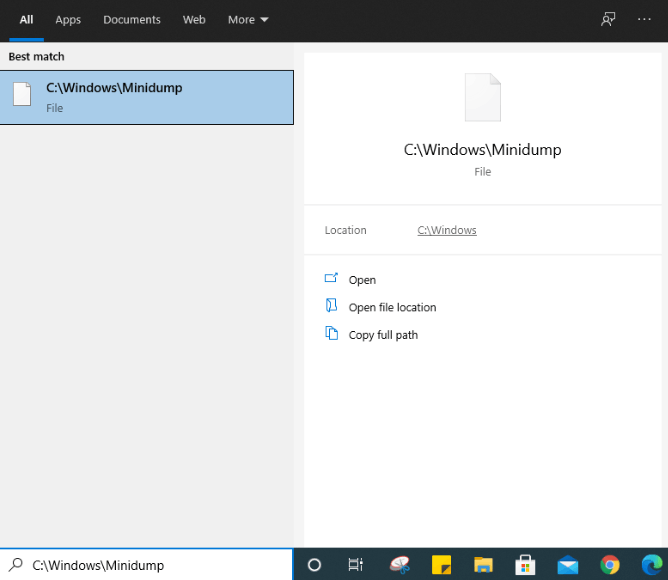The image size is (668, 580).
Task: Click the "Best match" heading text
Action: 37,57
